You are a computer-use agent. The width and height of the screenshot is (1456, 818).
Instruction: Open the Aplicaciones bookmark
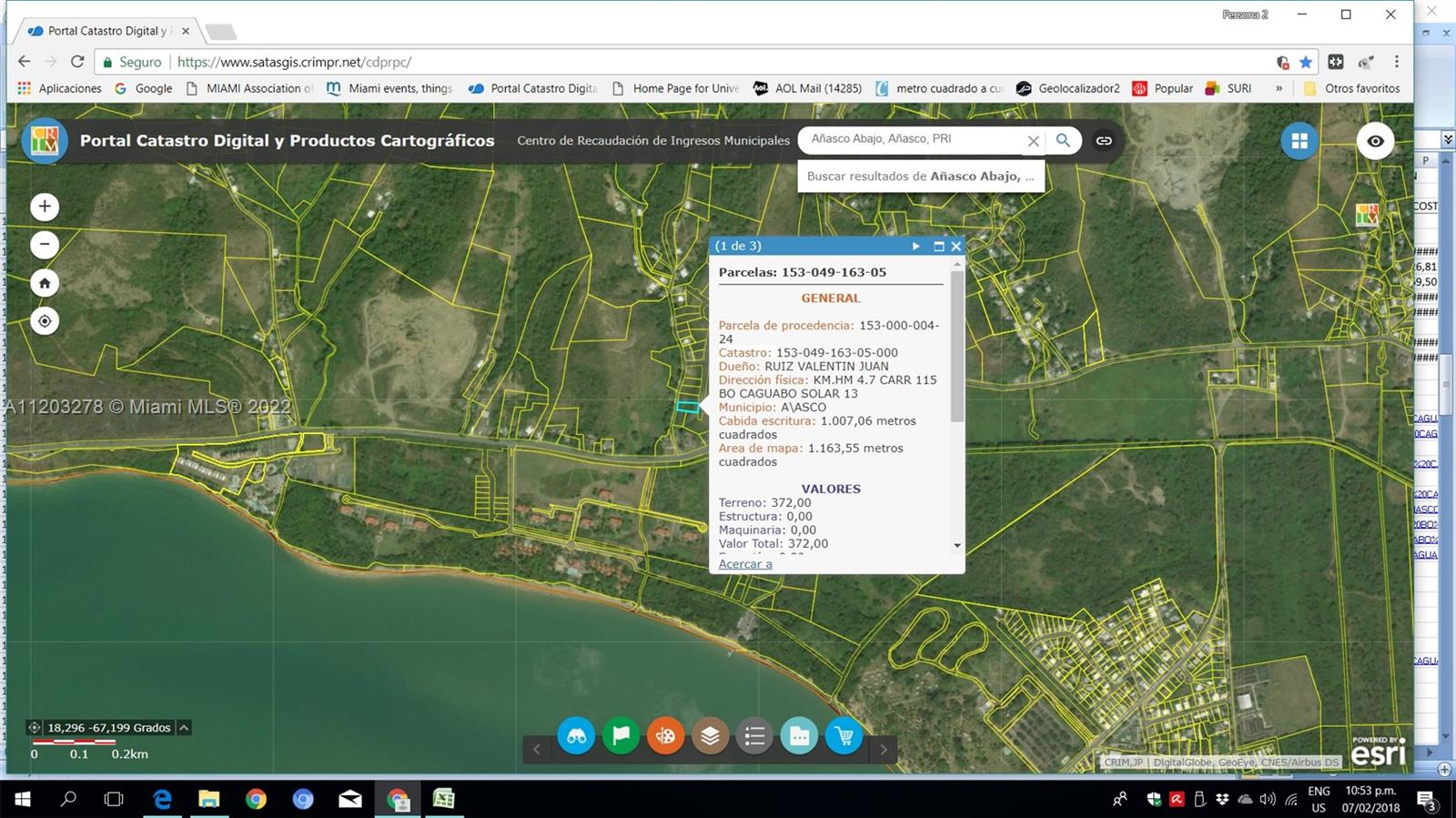[59, 88]
